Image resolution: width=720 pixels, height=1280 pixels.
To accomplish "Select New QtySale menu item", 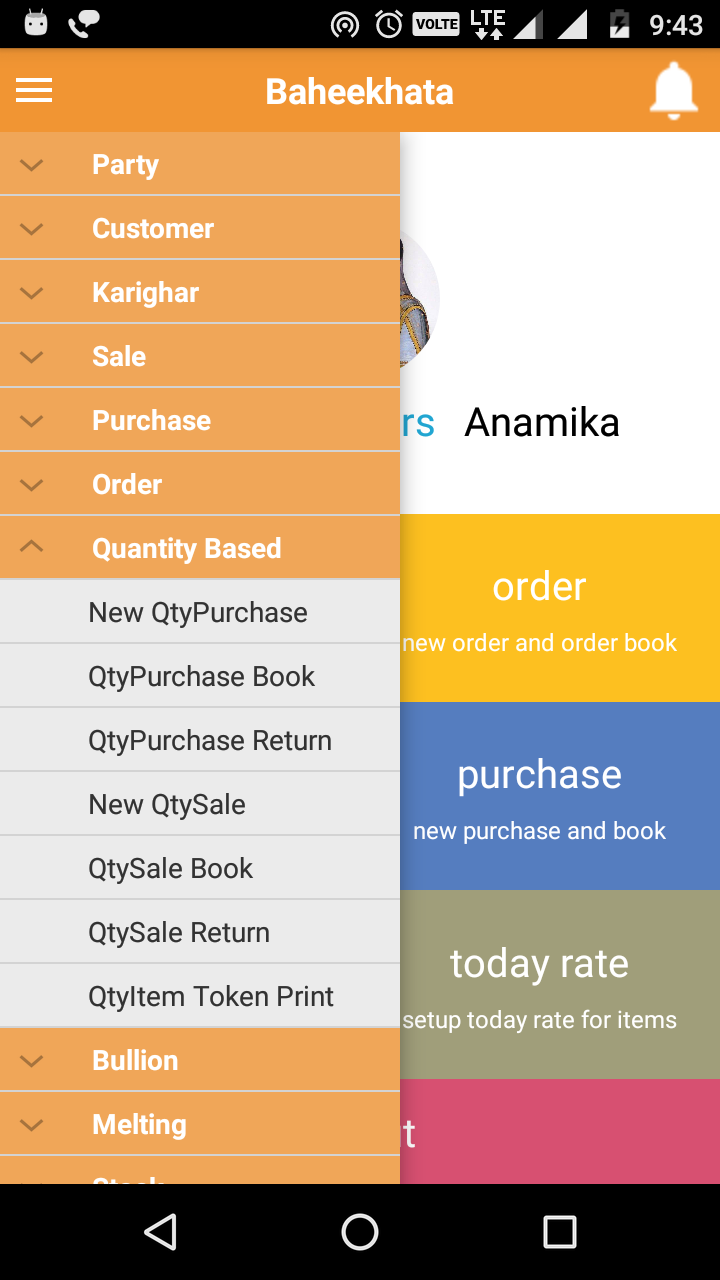I will click(167, 804).
